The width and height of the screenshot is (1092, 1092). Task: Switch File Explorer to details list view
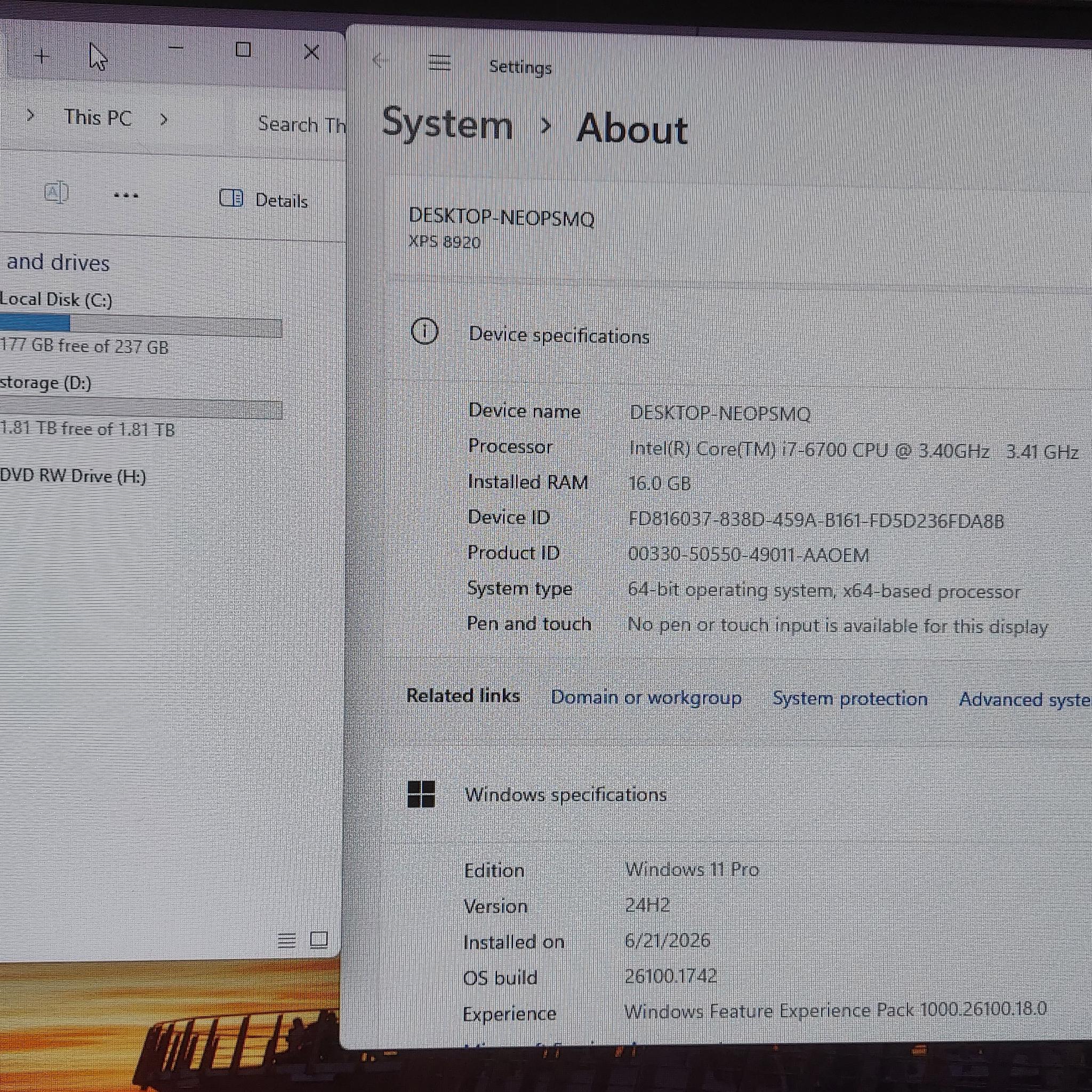(x=286, y=941)
